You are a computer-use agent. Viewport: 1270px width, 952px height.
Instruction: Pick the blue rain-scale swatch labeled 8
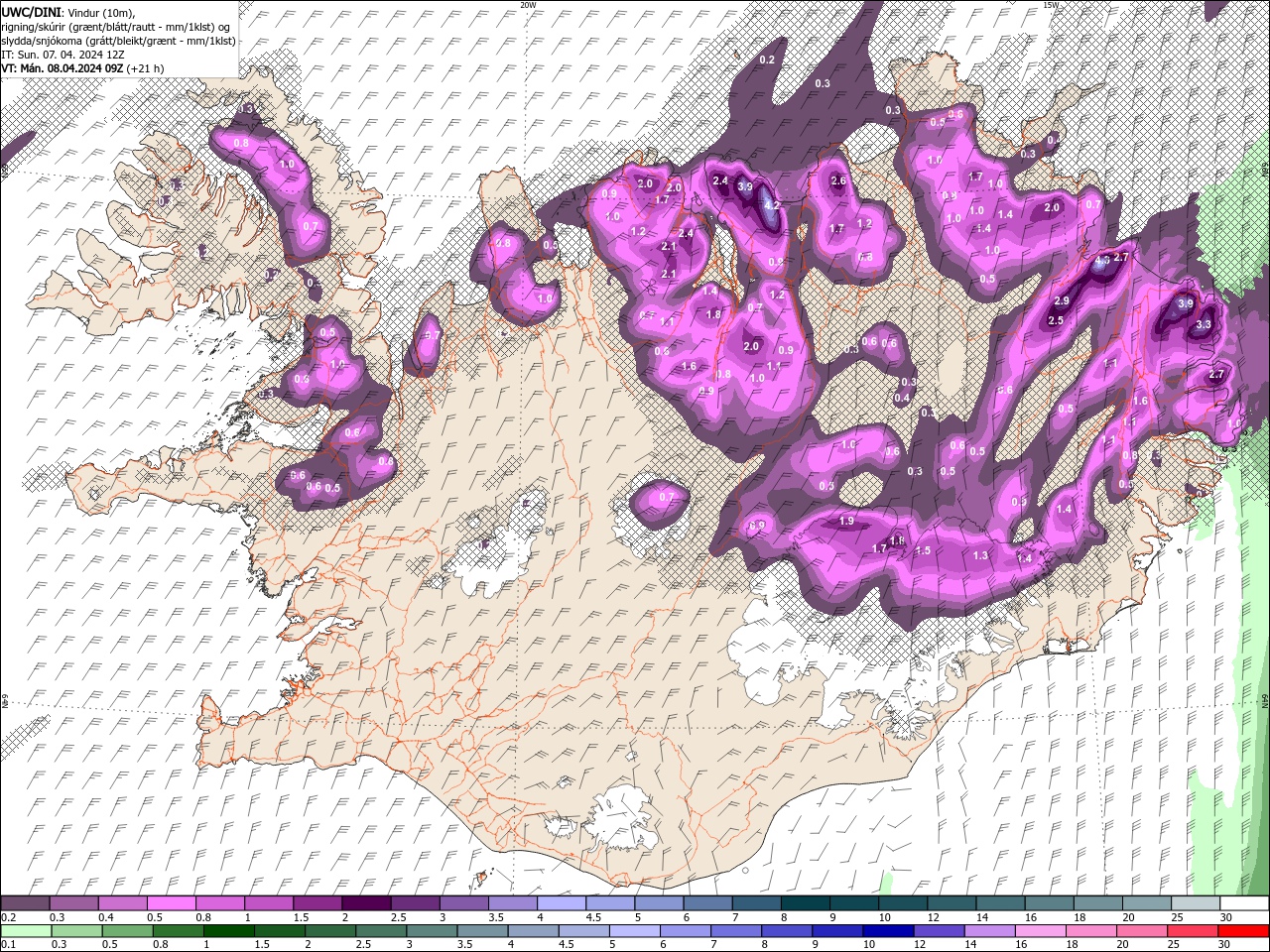click(x=788, y=931)
